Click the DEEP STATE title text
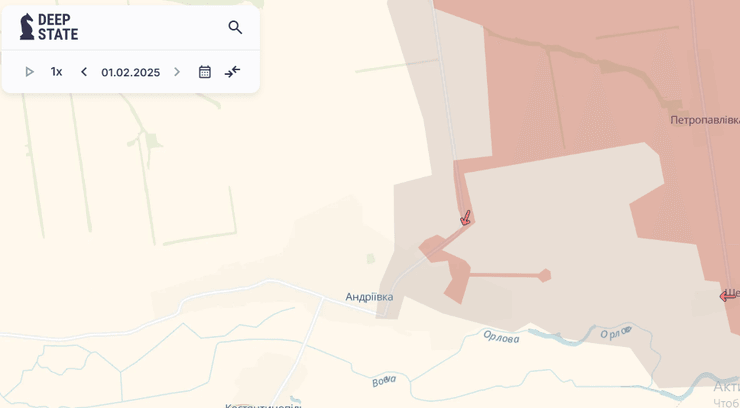 (58, 27)
